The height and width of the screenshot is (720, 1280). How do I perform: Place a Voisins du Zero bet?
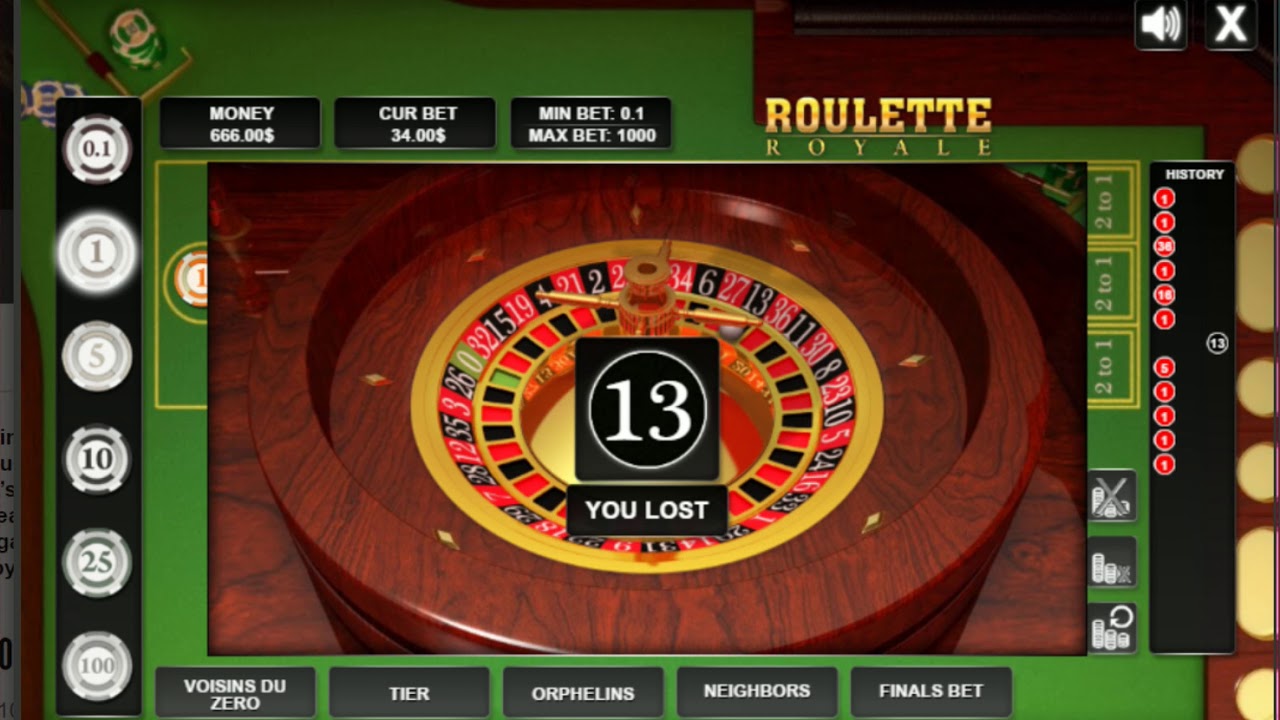pos(235,693)
